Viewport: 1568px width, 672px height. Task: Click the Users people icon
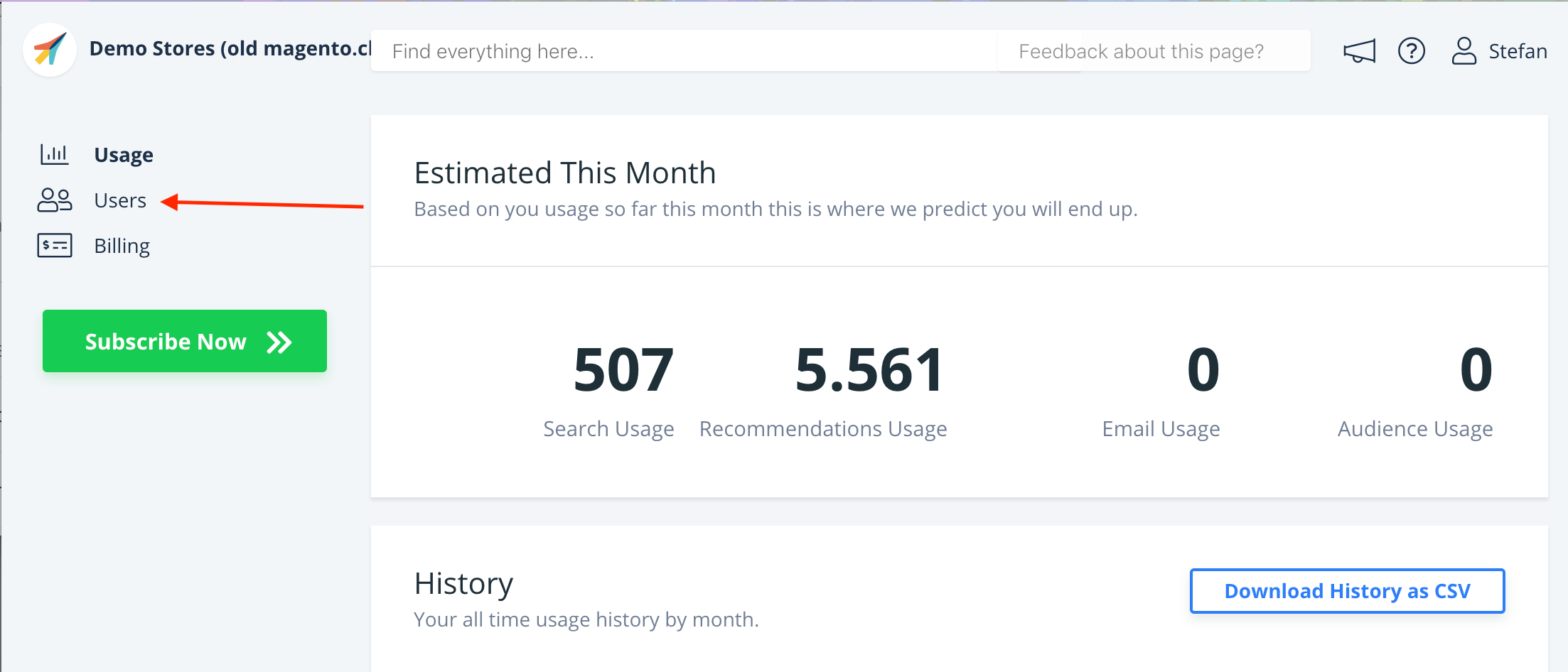click(55, 200)
